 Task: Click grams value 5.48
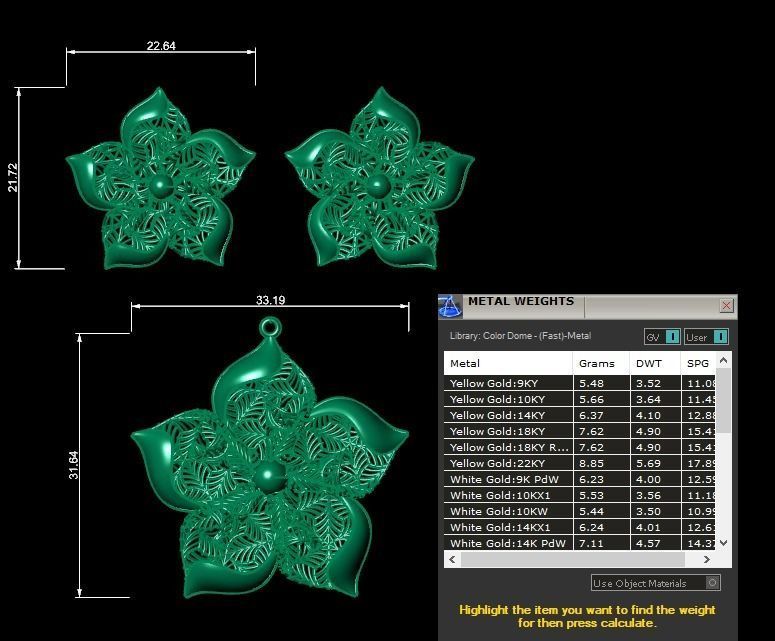coord(591,383)
